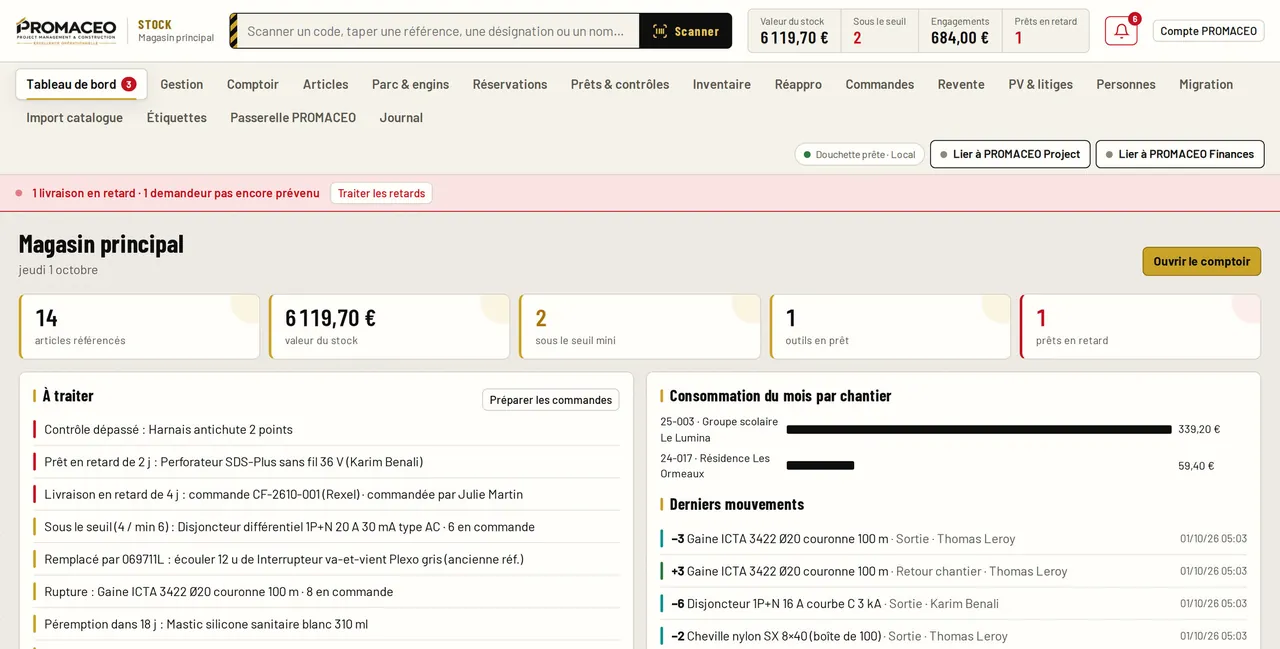1280x649 pixels.
Task: Open the Journal tab
Action: tap(401, 117)
